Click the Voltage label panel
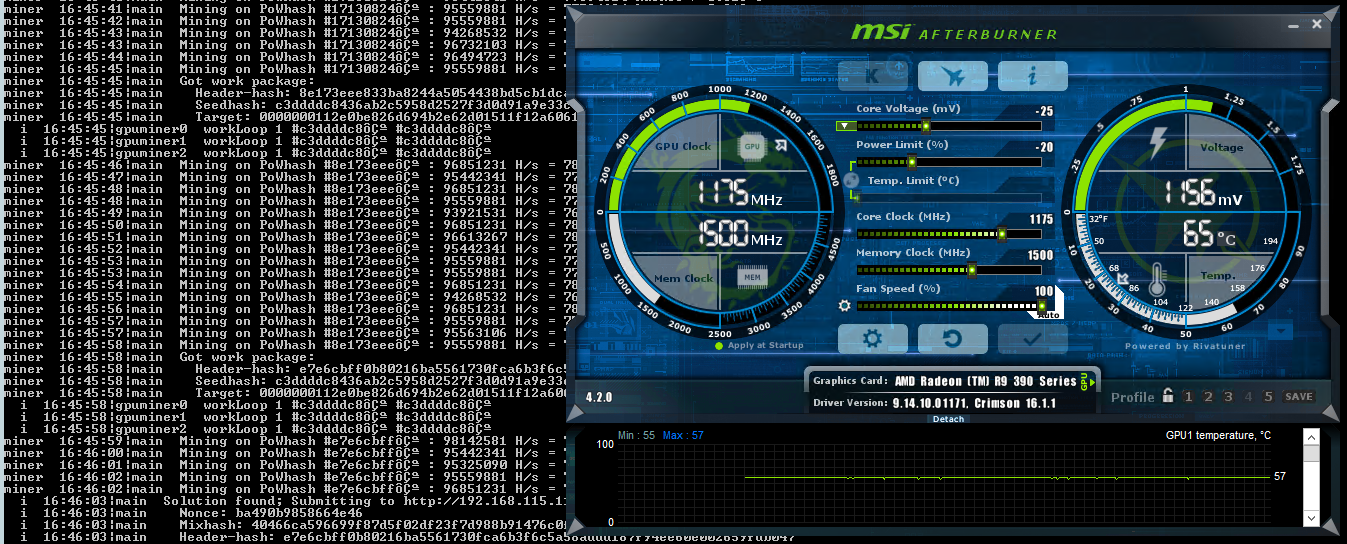The height and width of the screenshot is (544, 1347). coord(1221,147)
